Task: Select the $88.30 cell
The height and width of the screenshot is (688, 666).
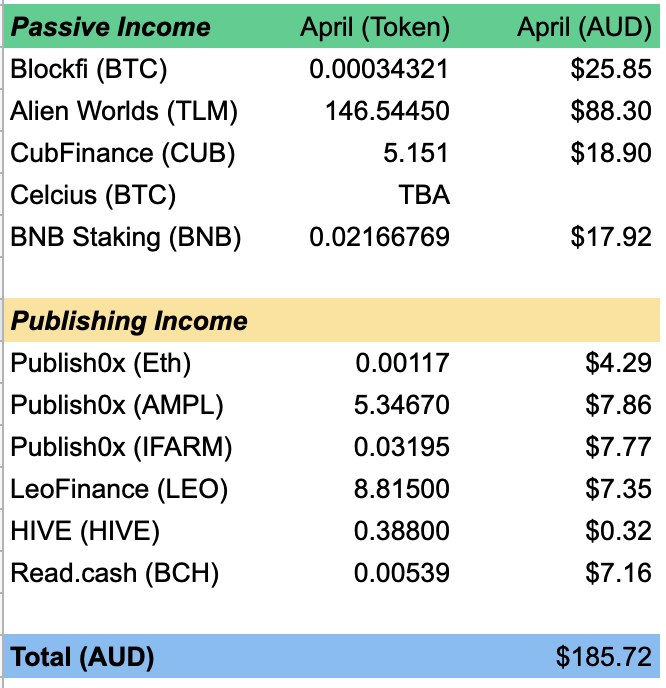Action: tap(611, 111)
